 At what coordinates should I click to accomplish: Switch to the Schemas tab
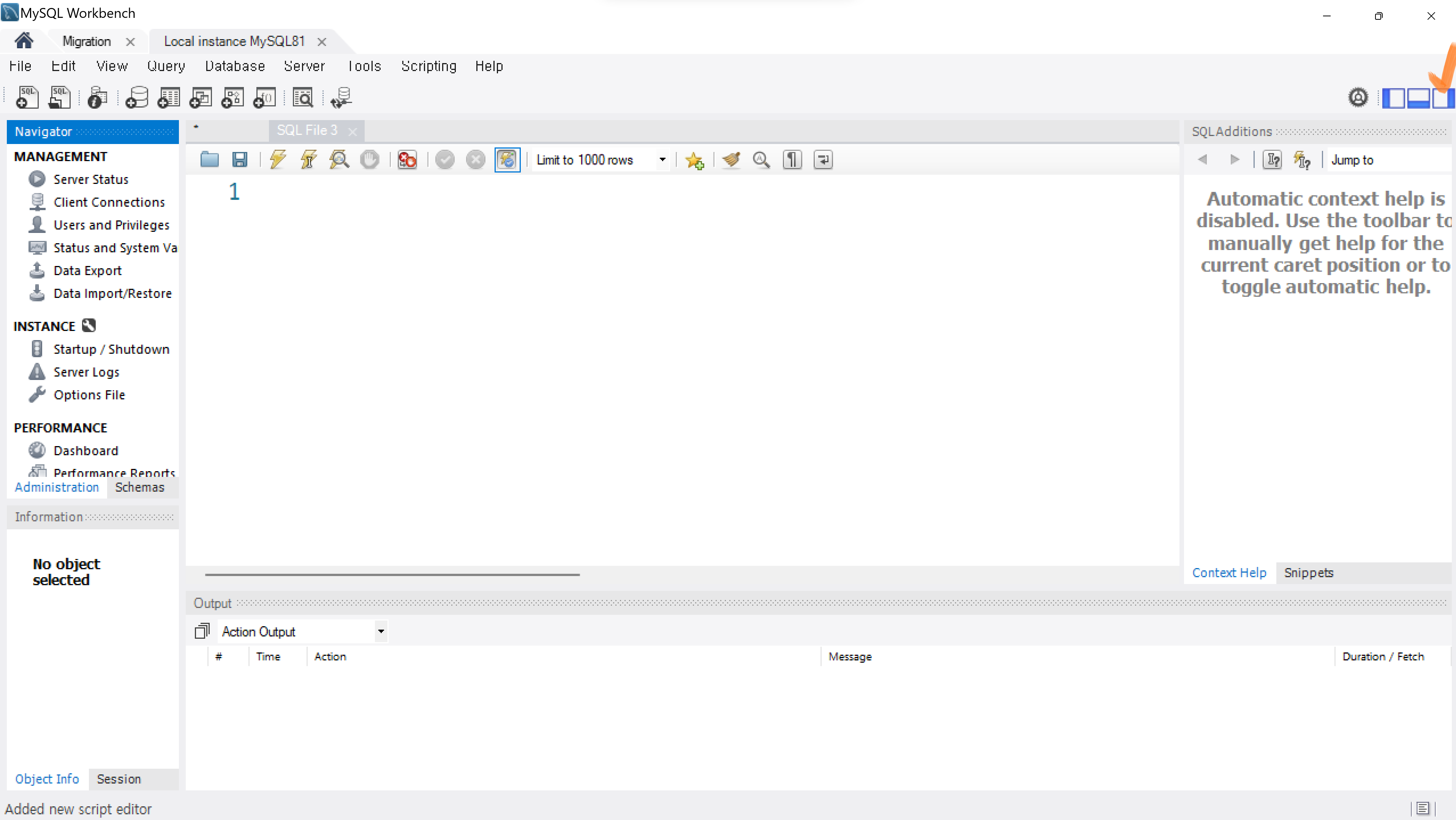coord(140,488)
